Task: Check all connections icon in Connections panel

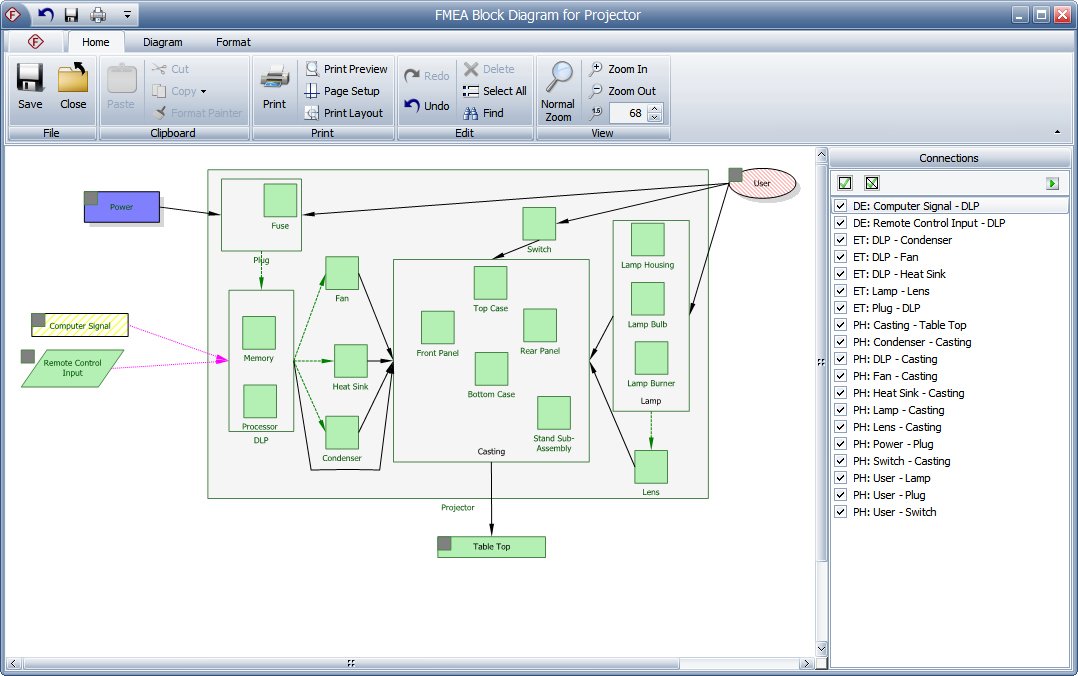Action: pyautogui.click(x=845, y=183)
